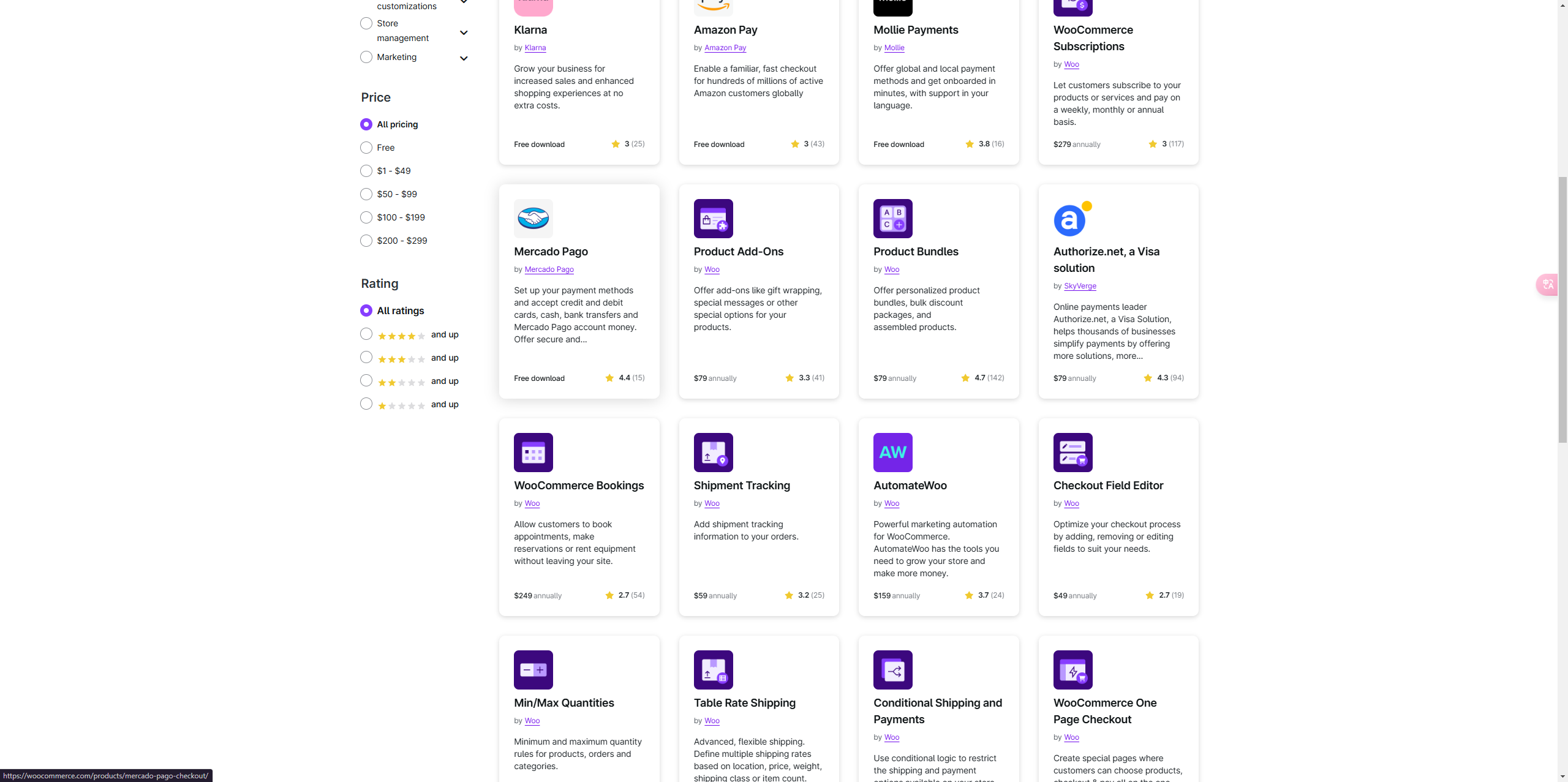1568x782 pixels.
Task: Click the Shipment Tracking package icon
Action: point(713,452)
